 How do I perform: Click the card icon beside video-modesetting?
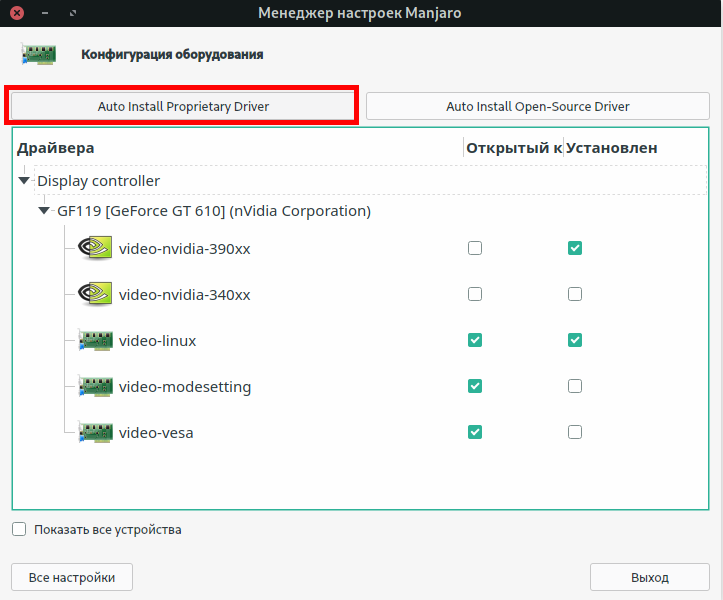point(95,386)
